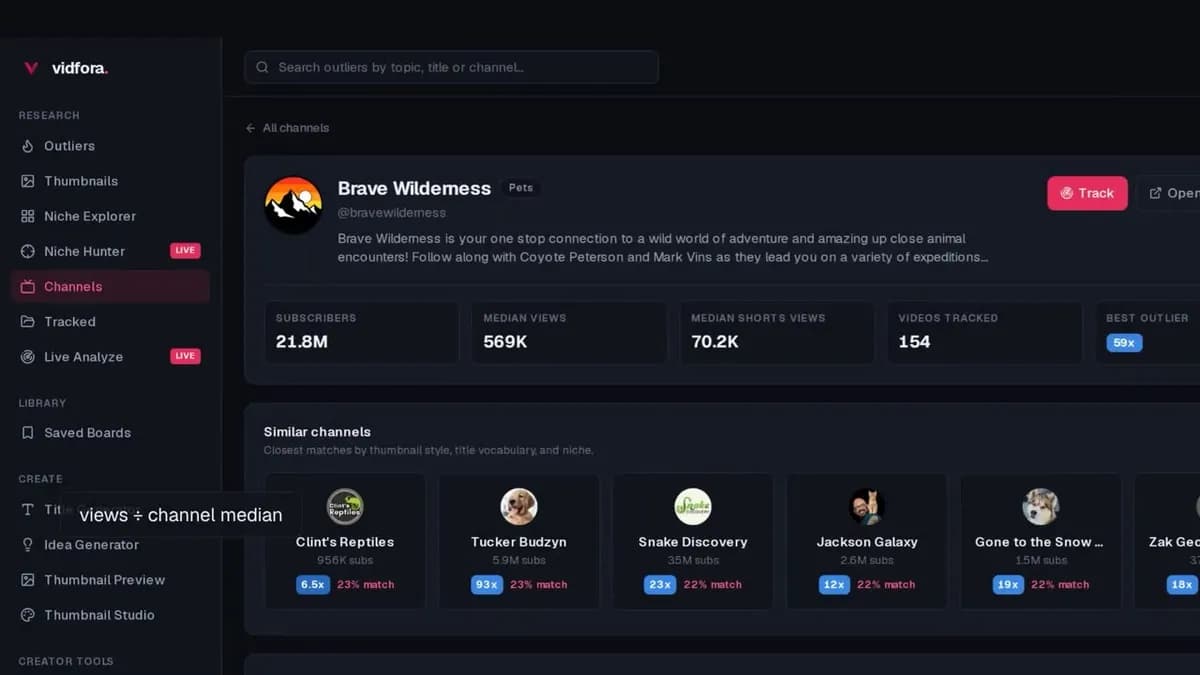This screenshot has width=1200, height=675.
Task: Click the 21.8M subscribers value
Action: coord(304,342)
